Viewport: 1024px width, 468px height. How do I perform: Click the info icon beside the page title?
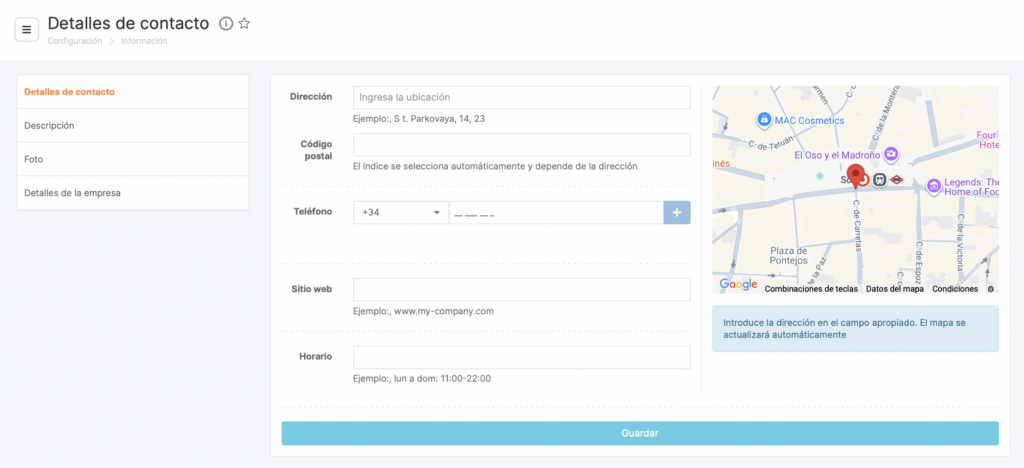pyautogui.click(x=226, y=24)
